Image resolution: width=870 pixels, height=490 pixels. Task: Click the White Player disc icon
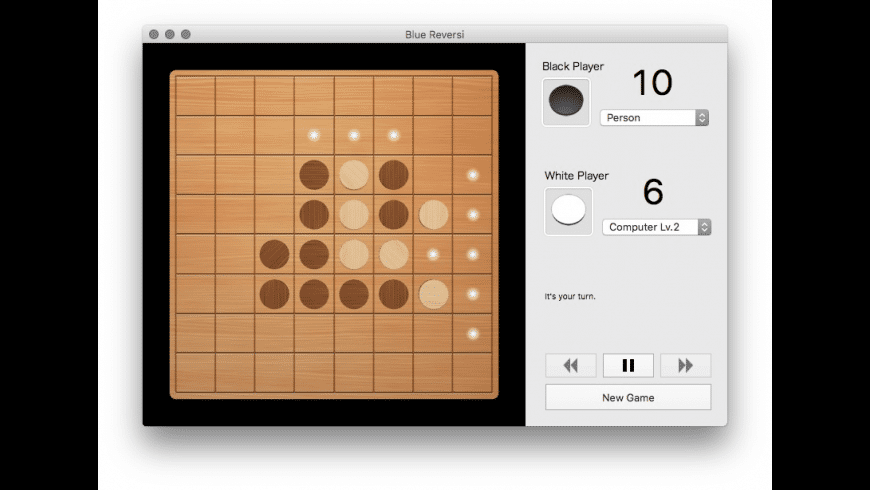pyautogui.click(x=569, y=211)
